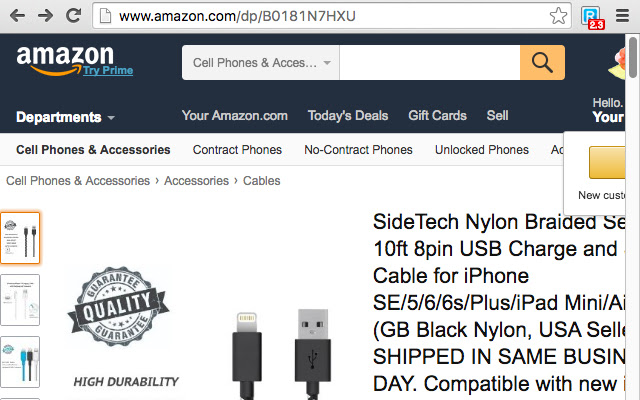Click in the Amazon search text field
The height and width of the screenshot is (400, 640).
tap(429, 63)
